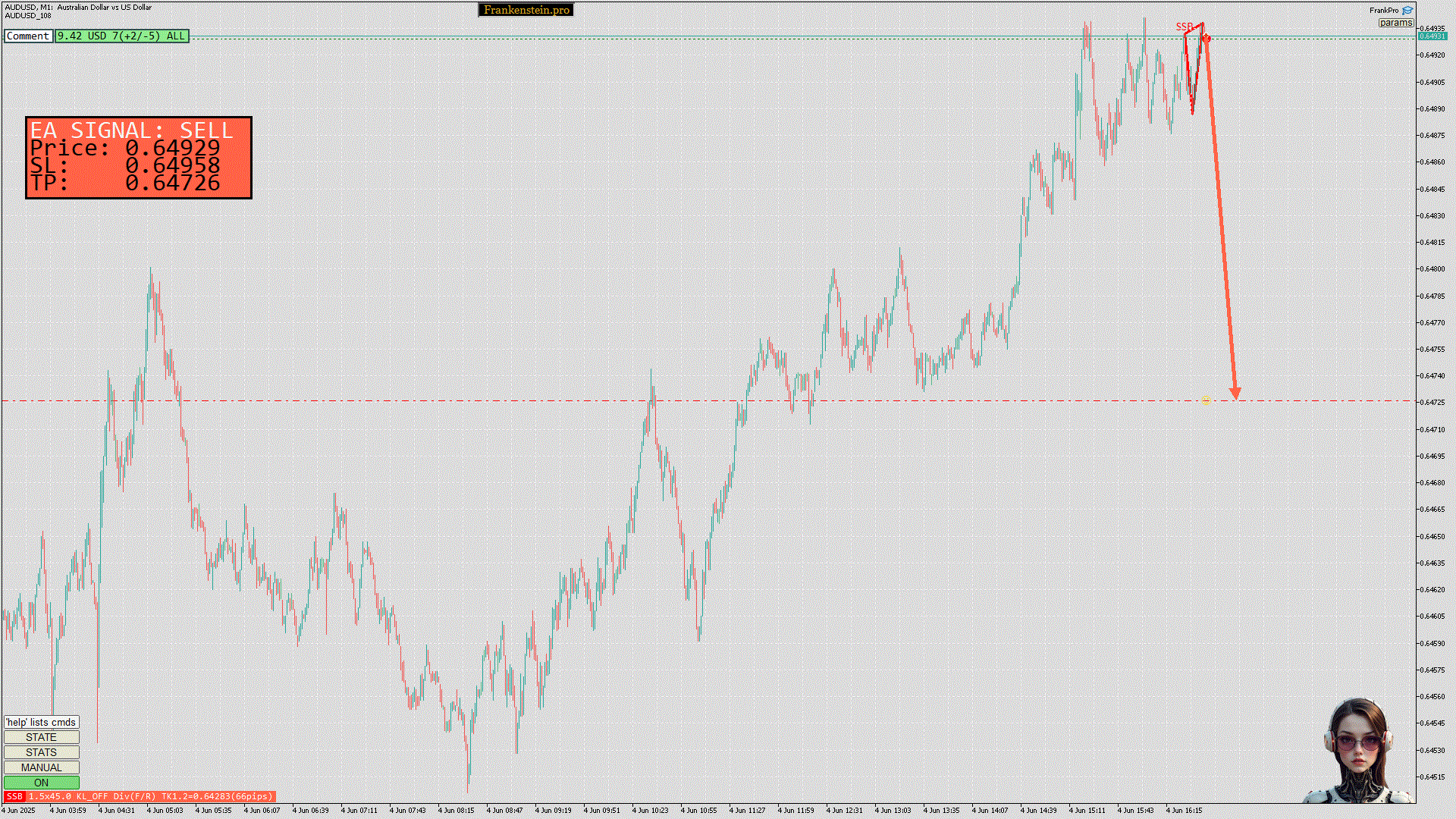Click the current price tag 0.64931 on axis
The image size is (1456, 819).
tap(1432, 36)
